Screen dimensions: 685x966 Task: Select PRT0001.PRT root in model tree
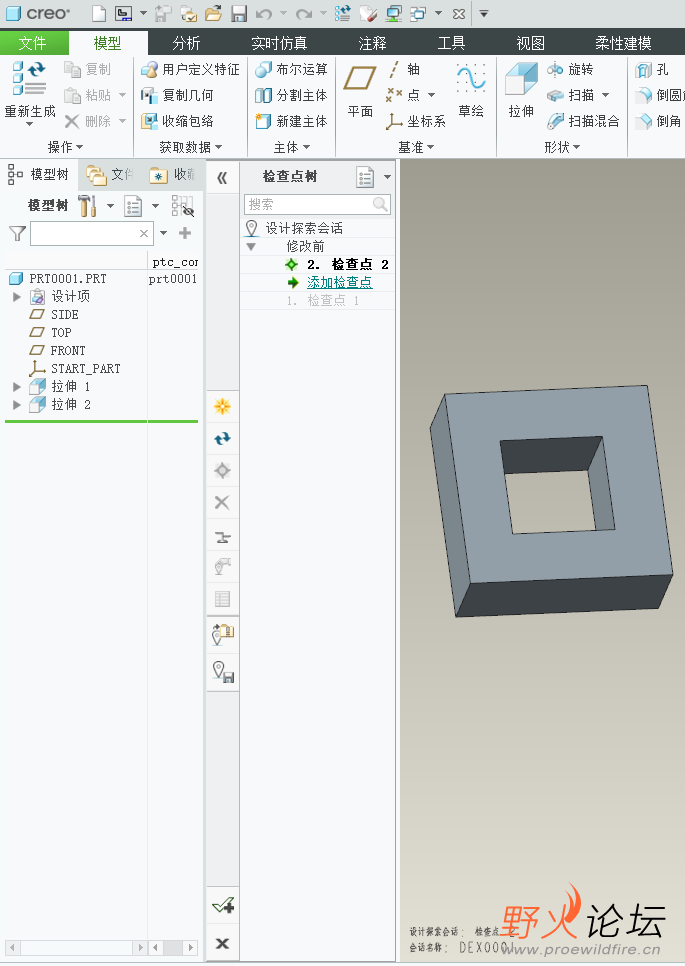pyautogui.click(x=68, y=279)
